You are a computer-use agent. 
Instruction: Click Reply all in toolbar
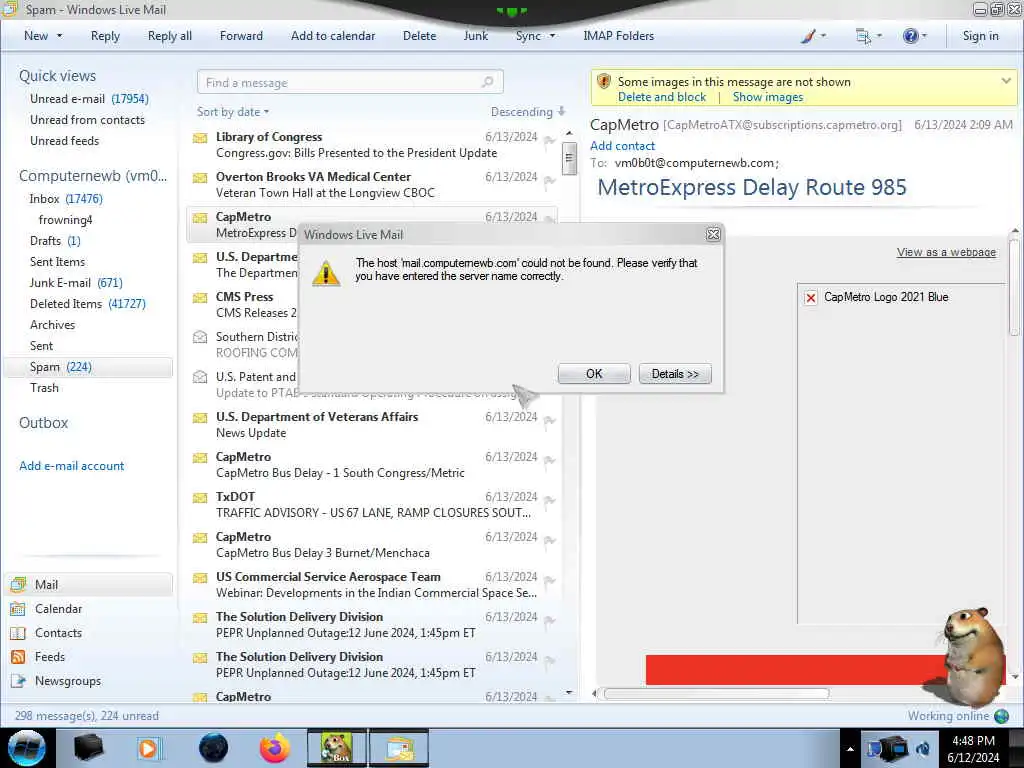click(170, 36)
